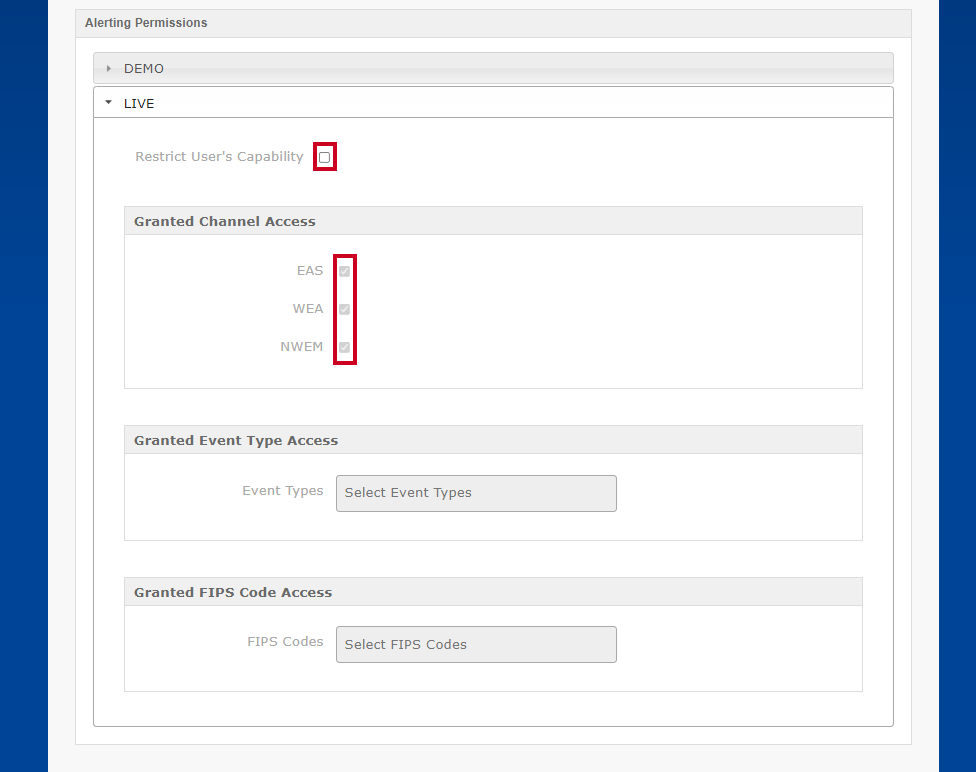976x772 pixels.
Task: Click the Granted Event Type Access heading
Action: pyautogui.click(x=236, y=441)
